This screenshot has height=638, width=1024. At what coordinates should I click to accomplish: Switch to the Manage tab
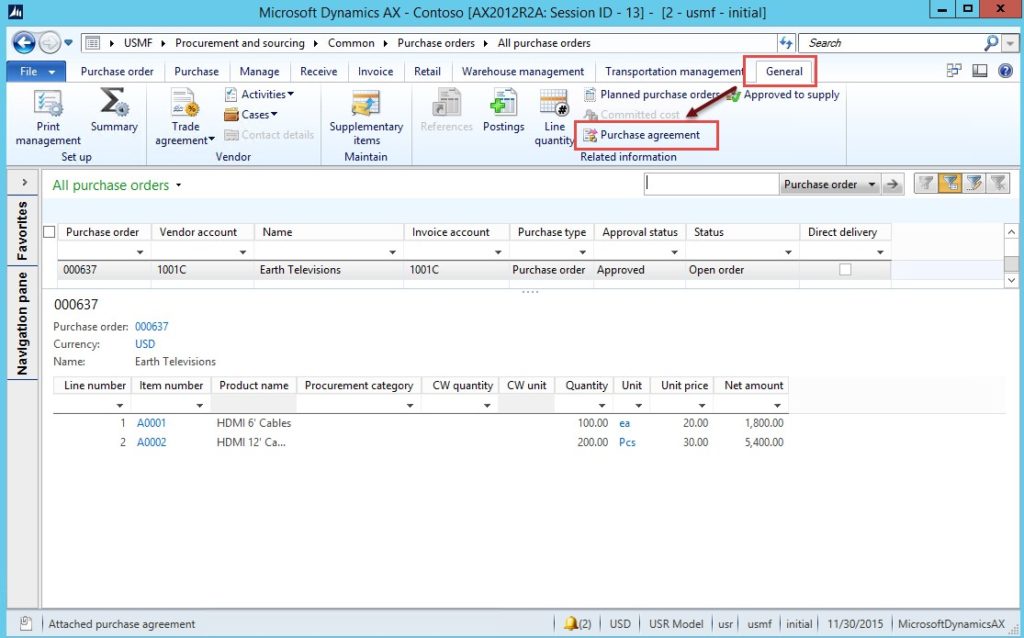(259, 71)
